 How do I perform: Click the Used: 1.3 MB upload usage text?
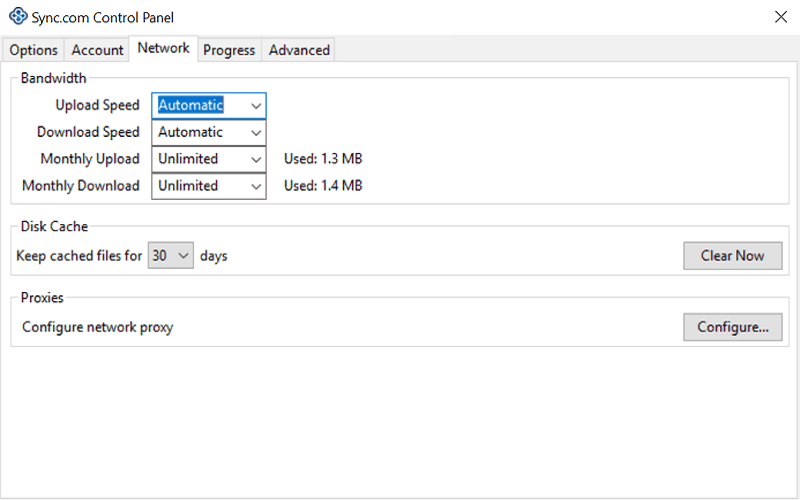323,159
